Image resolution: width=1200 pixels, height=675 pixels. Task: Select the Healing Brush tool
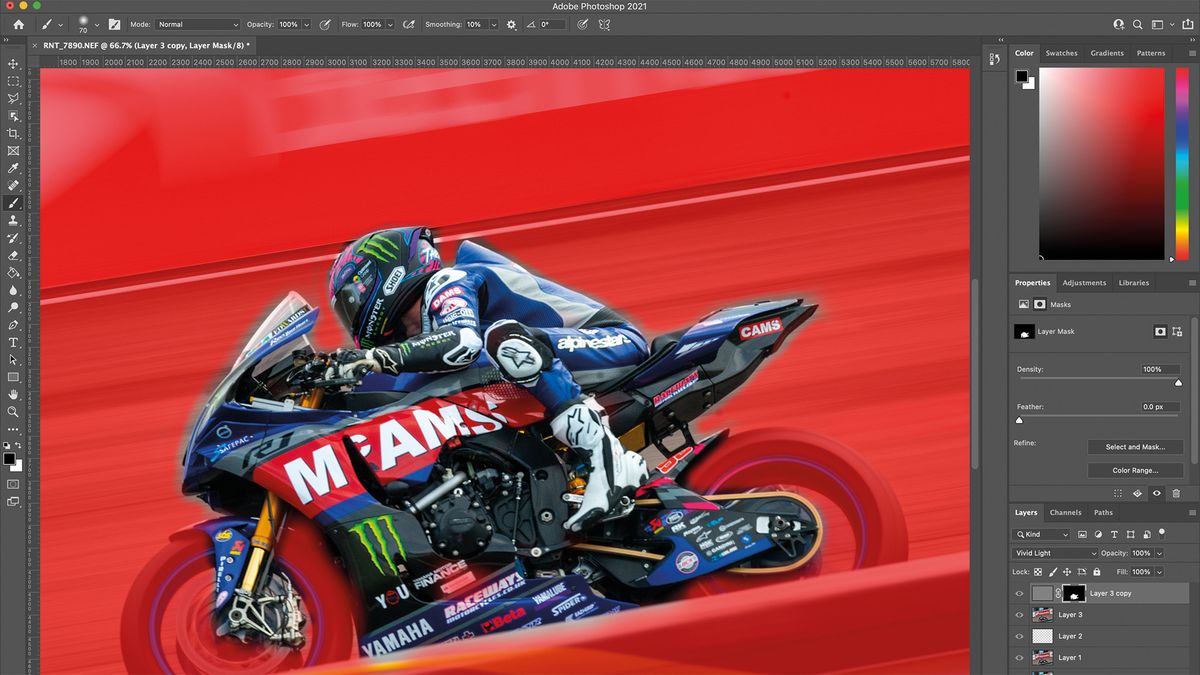[x=13, y=185]
